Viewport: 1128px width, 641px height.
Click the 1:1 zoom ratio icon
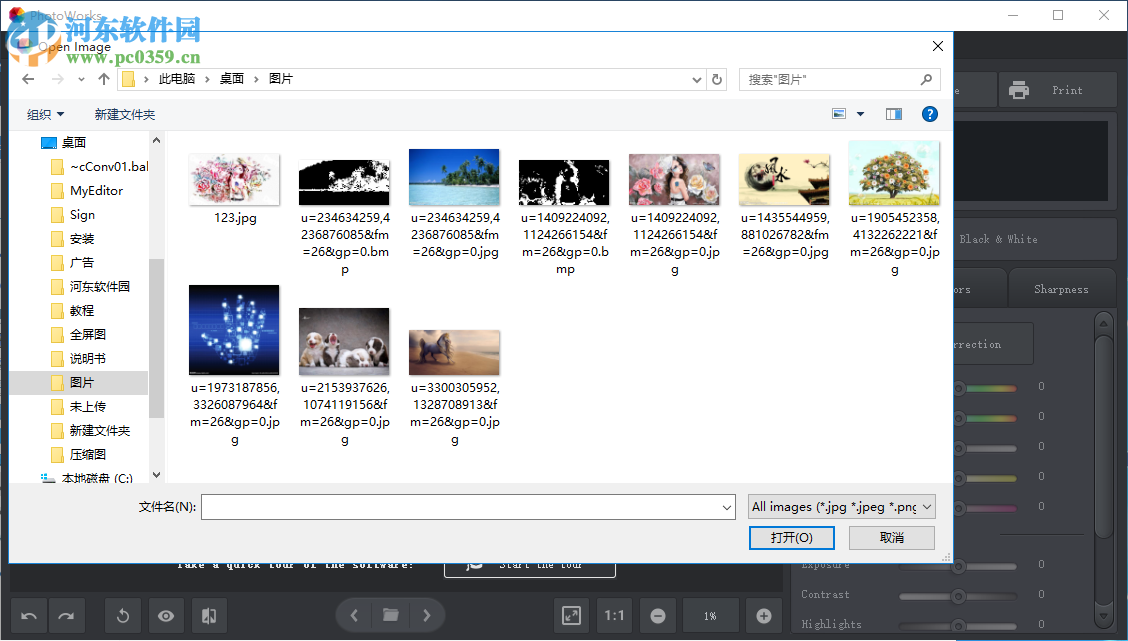(x=614, y=615)
